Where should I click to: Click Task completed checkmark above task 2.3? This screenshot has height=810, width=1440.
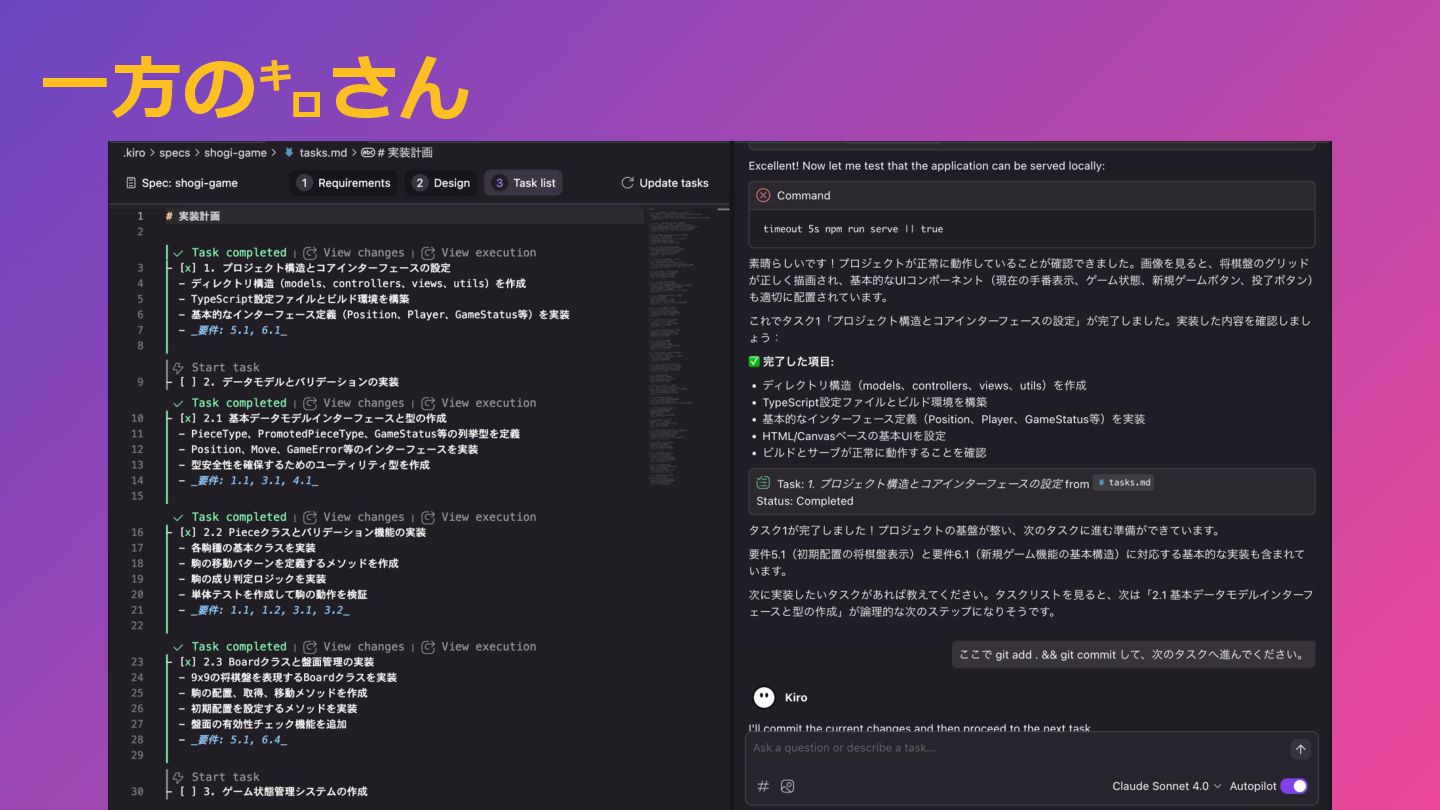(x=178, y=647)
